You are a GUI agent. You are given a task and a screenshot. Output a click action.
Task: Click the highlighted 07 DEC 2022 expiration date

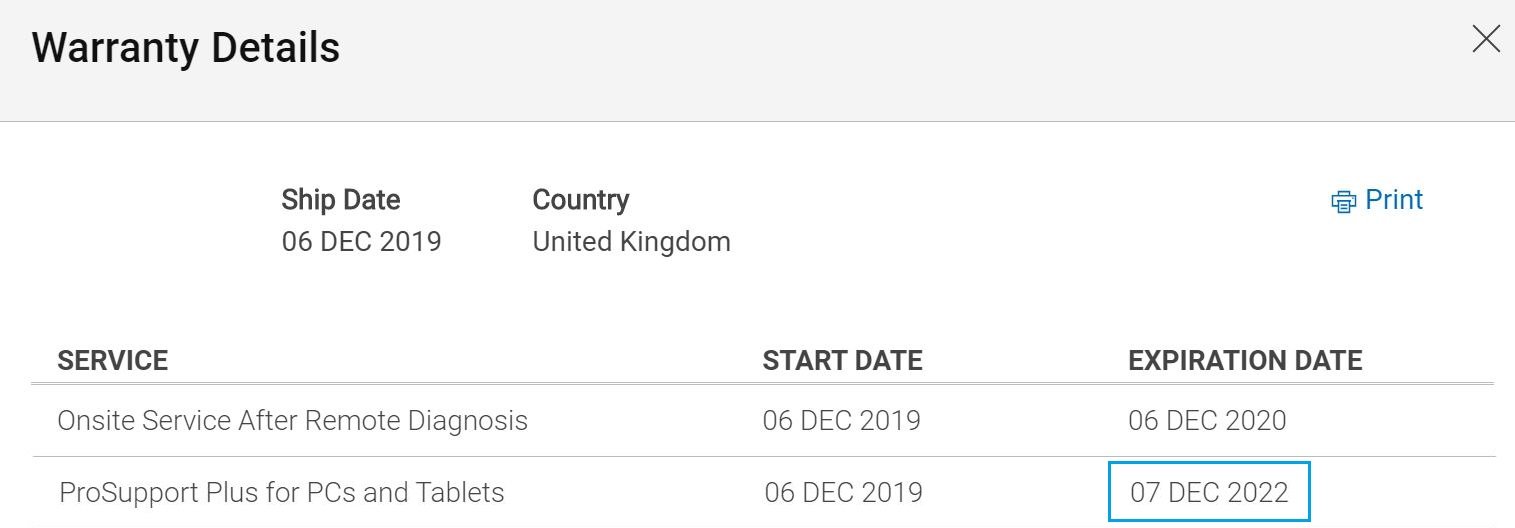pos(1209,492)
